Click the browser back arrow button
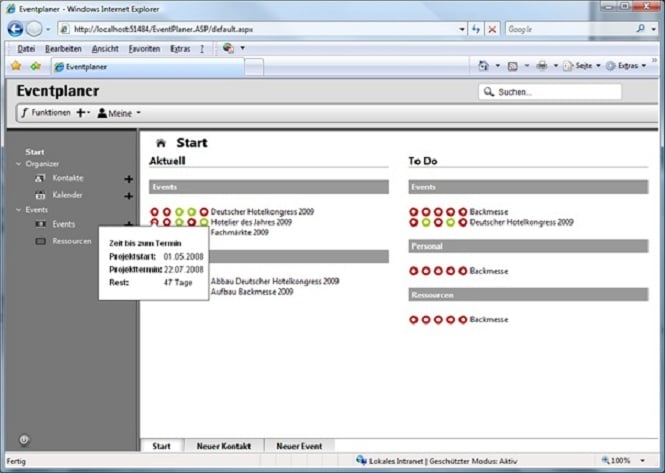The image size is (665, 473). [x=15, y=29]
